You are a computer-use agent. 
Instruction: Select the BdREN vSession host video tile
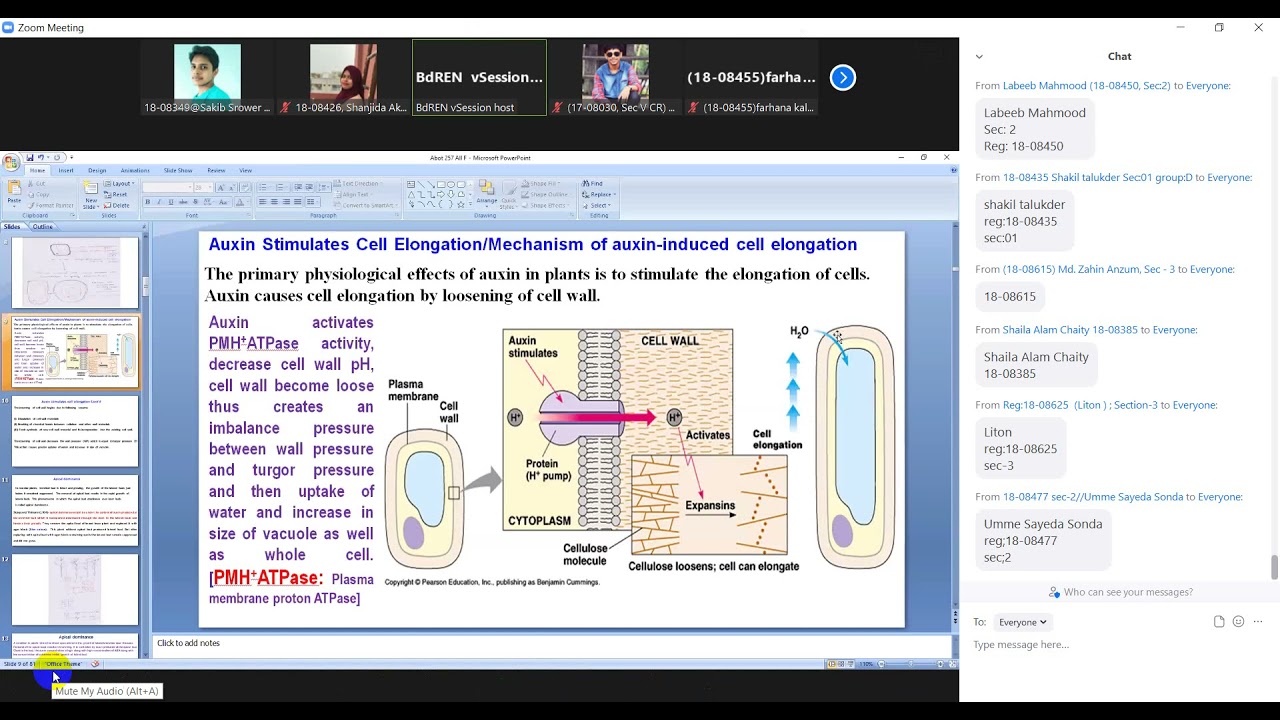[480, 78]
